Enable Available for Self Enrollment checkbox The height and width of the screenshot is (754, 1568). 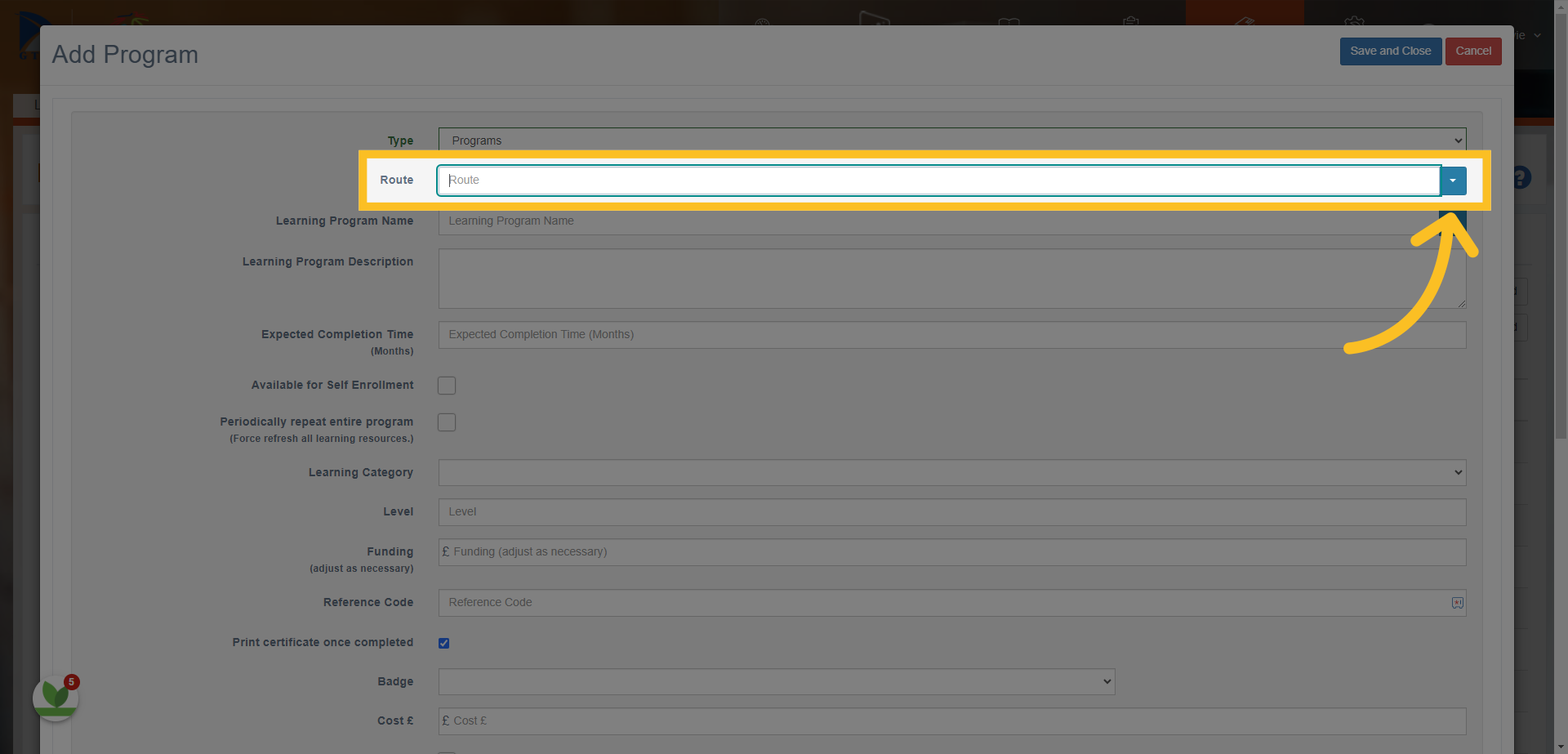pos(447,386)
